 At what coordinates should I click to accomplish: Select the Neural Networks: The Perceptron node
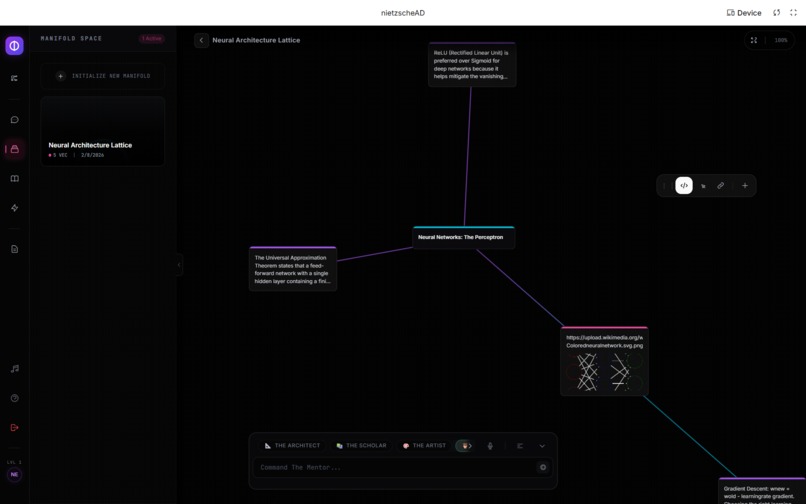(x=464, y=238)
